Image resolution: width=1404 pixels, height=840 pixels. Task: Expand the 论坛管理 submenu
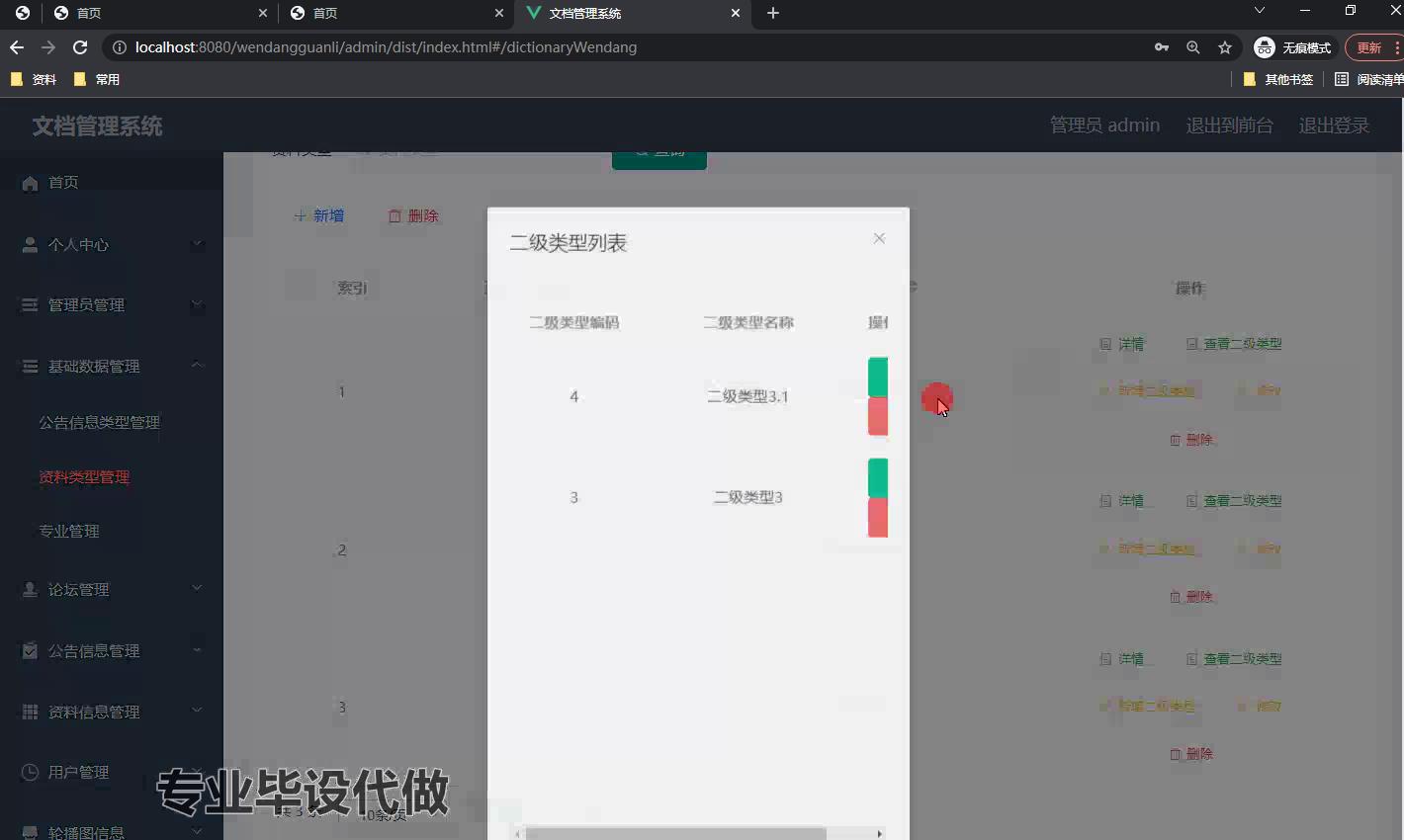[x=112, y=589]
